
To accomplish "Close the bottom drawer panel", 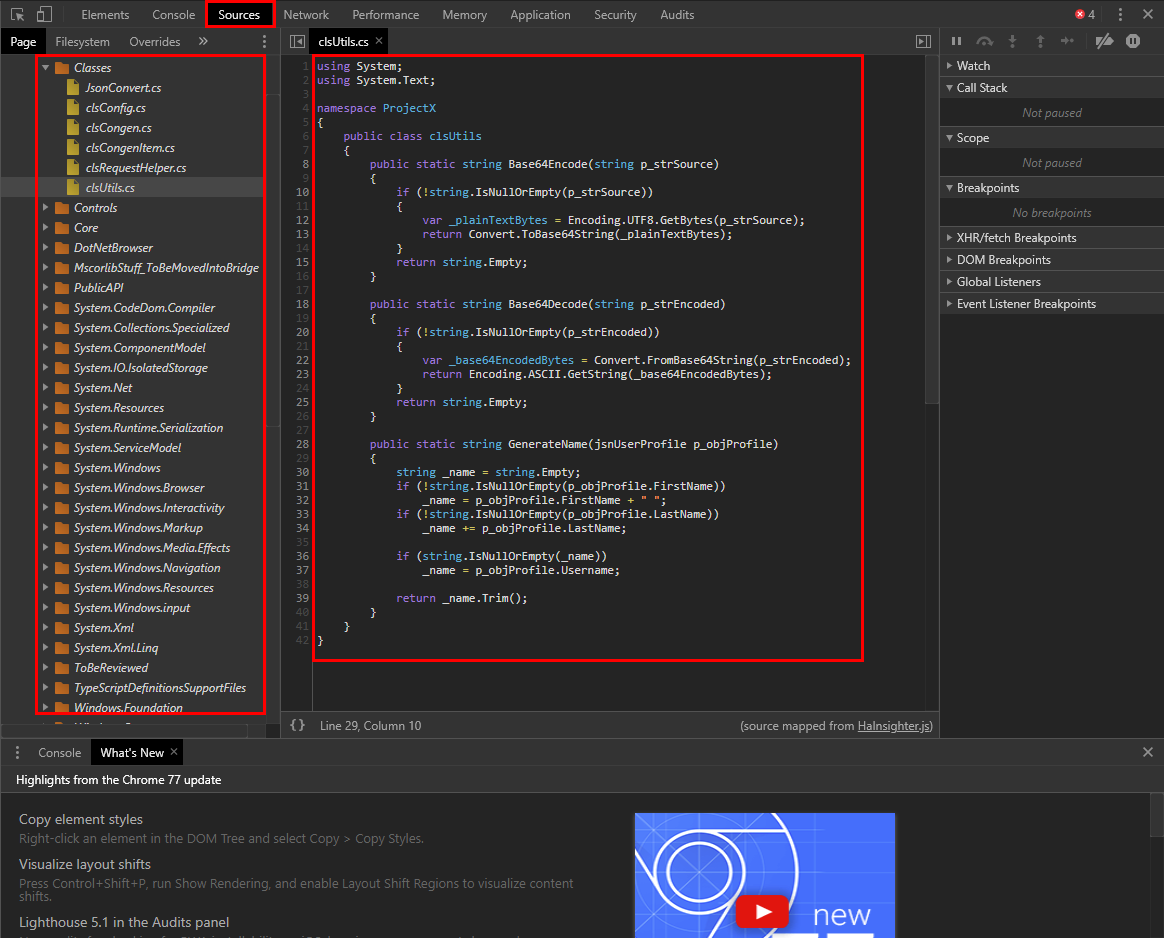I will pos(1148,752).
